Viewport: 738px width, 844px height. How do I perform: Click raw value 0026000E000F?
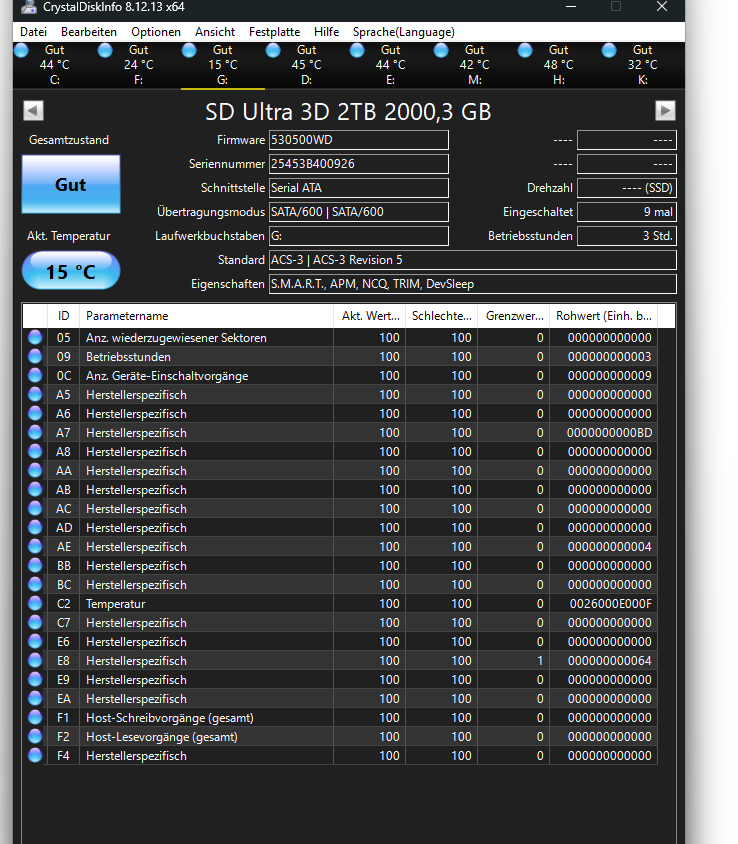[x=610, y=603]
